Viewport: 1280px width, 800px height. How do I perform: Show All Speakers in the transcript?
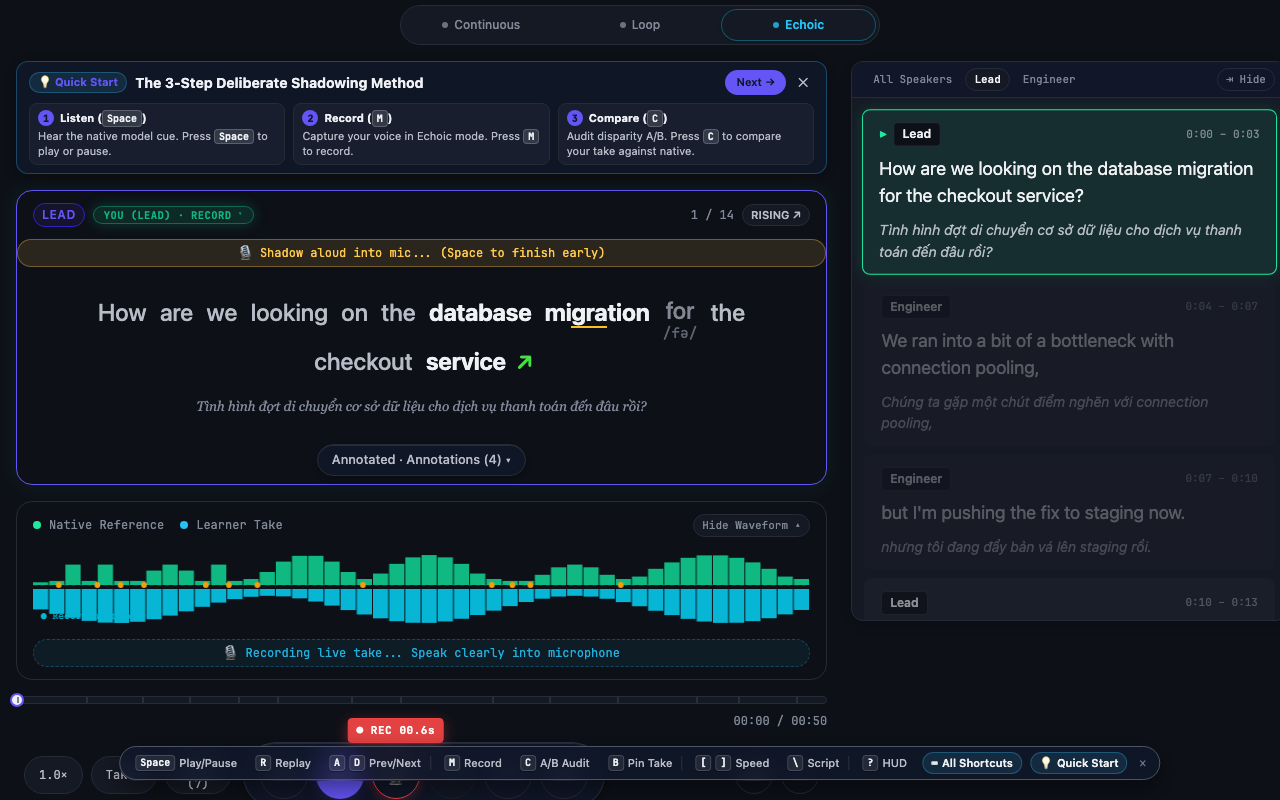tap(912, 79)
